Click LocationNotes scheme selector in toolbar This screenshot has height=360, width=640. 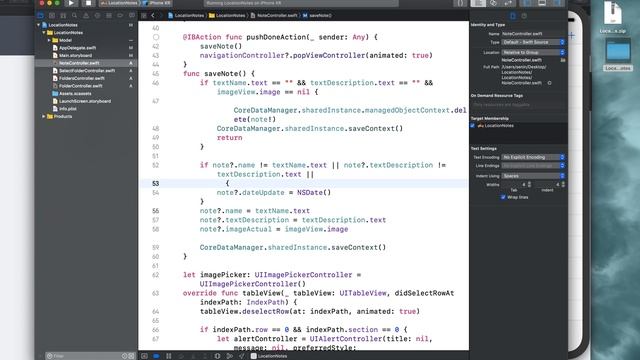click(119, 3)
